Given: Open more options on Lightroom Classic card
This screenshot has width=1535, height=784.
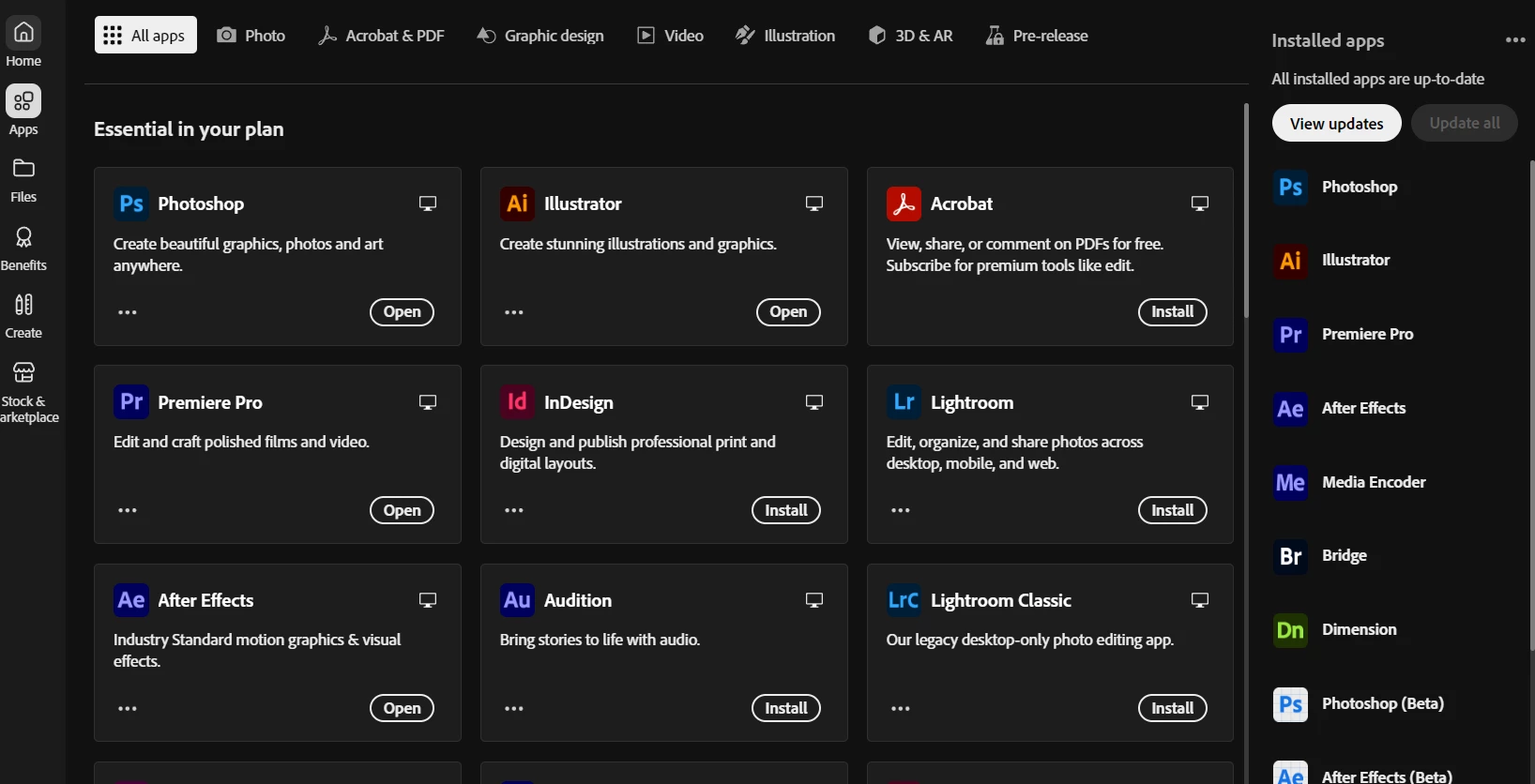Looking at the screenshot, I should pyautogui.click(x=901, y=708).
